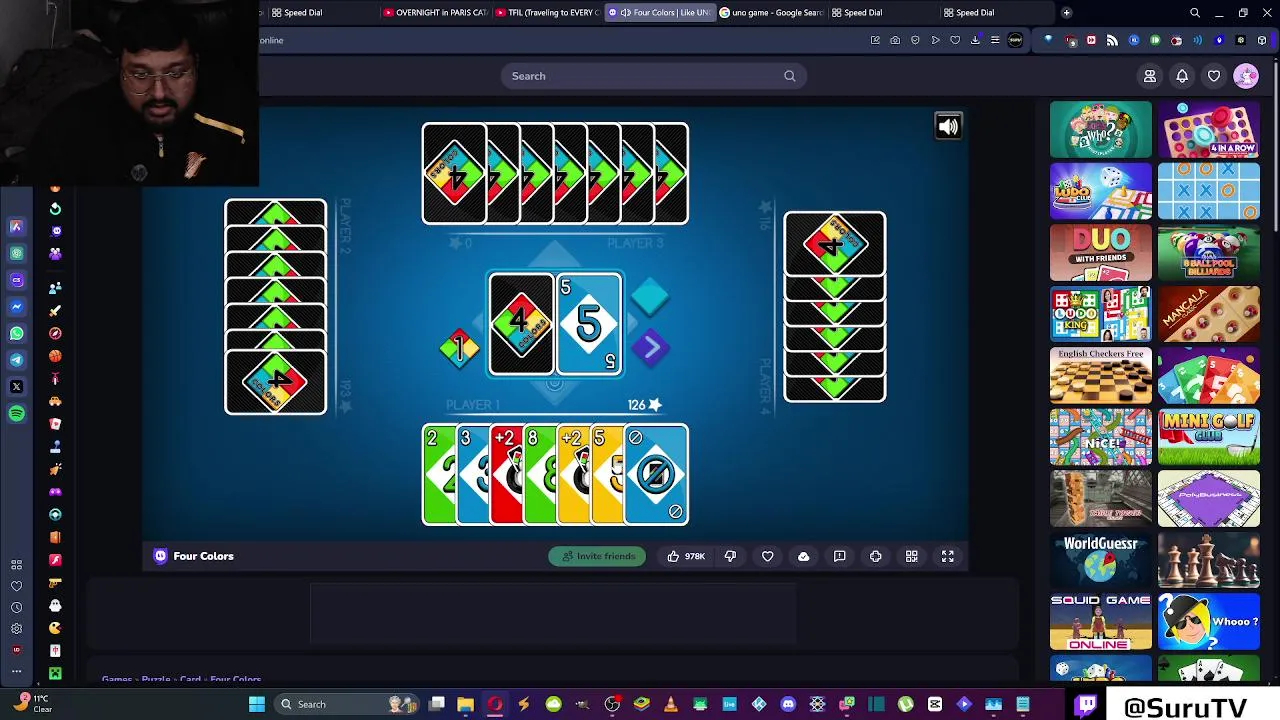Click Invite friends button

click(x=598, y=556)
